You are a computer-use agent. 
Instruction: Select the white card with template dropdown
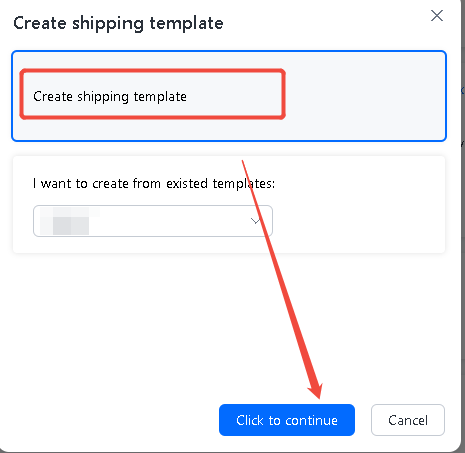tap(229, 204)
